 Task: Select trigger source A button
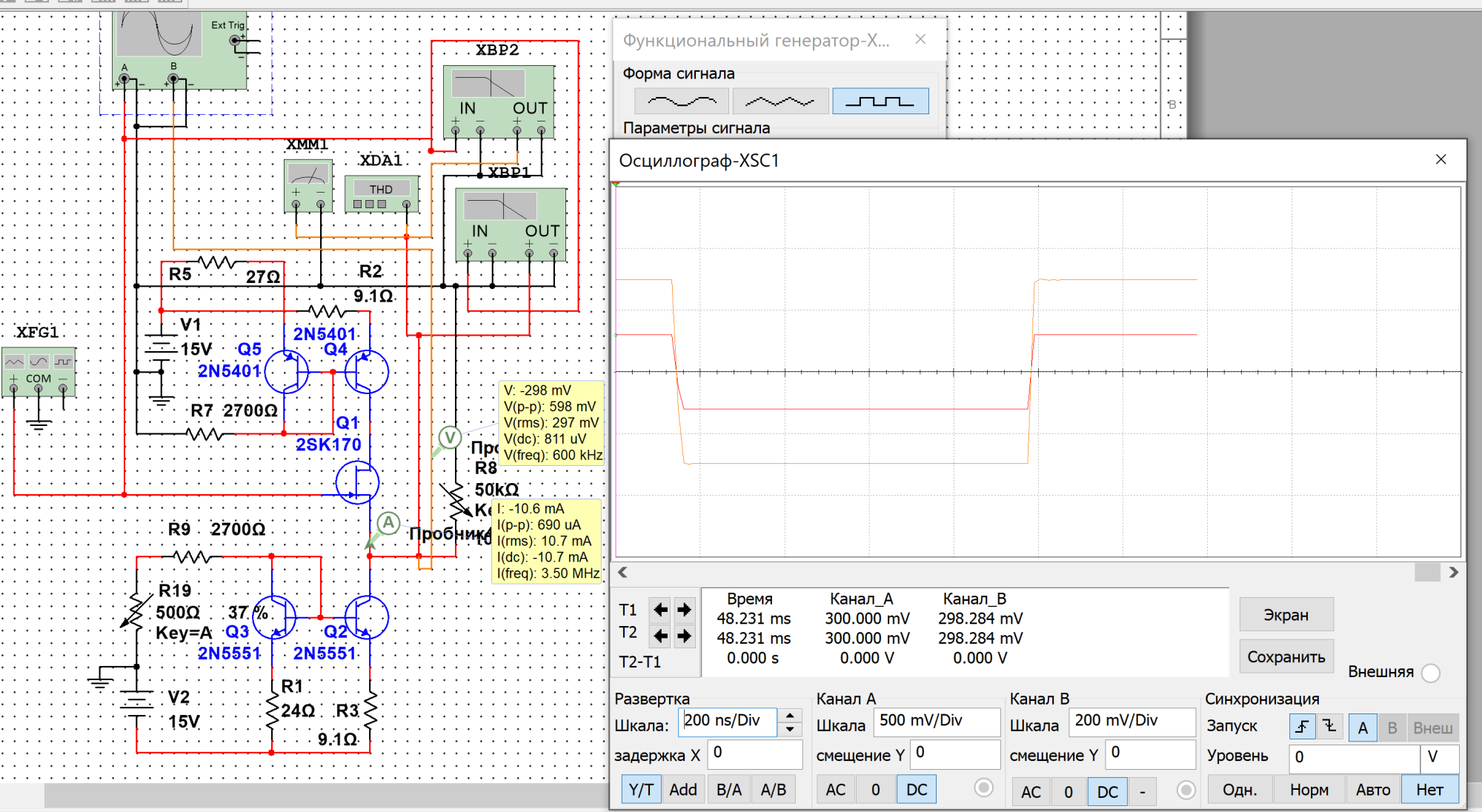click(1363, 728)
